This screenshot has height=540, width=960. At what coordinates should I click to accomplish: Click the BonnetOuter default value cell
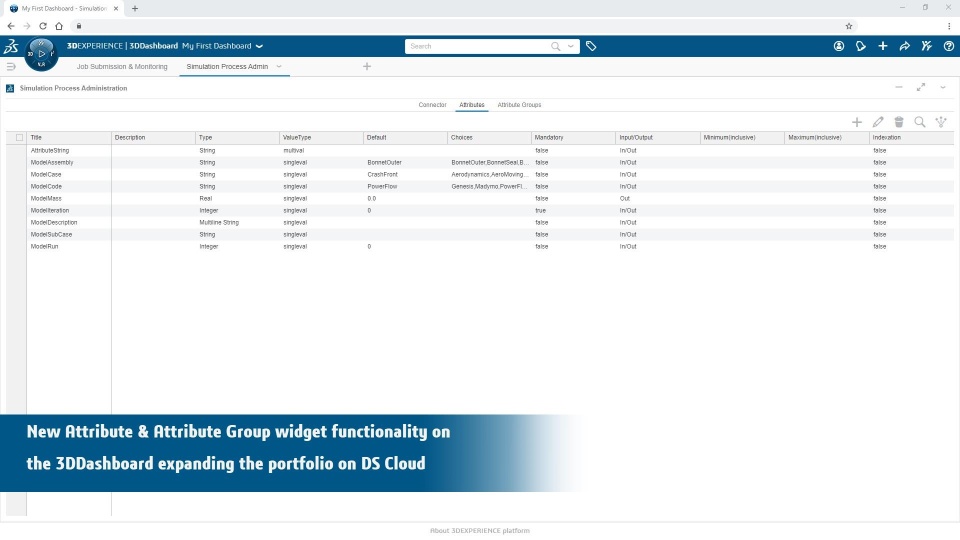pos(384,162)
